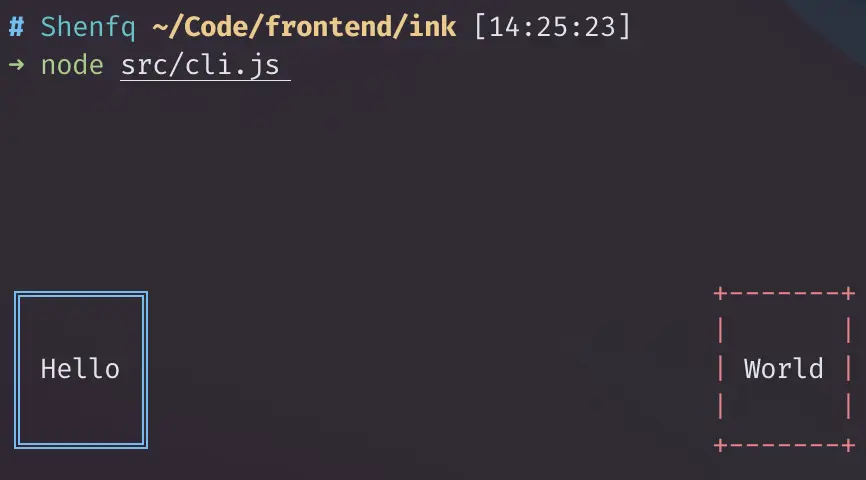Click the top-left plus corner of World box

(x=720, y=293)
